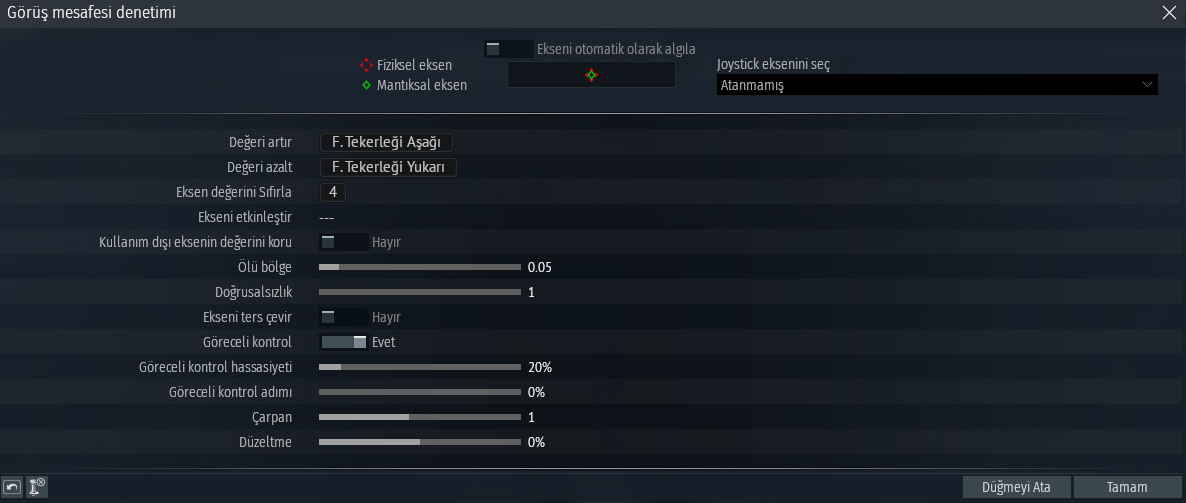Image resolution: width=1186 pixels, height=503 pixels.
Task: Click the Düzeltme slider
Action: [420, 442]
